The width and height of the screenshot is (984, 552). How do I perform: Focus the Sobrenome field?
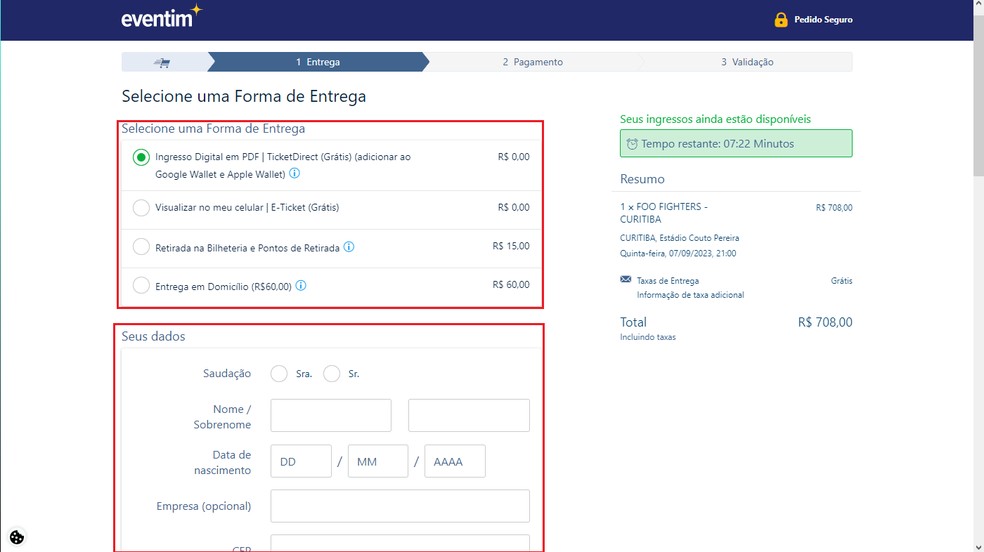point(469,415)
